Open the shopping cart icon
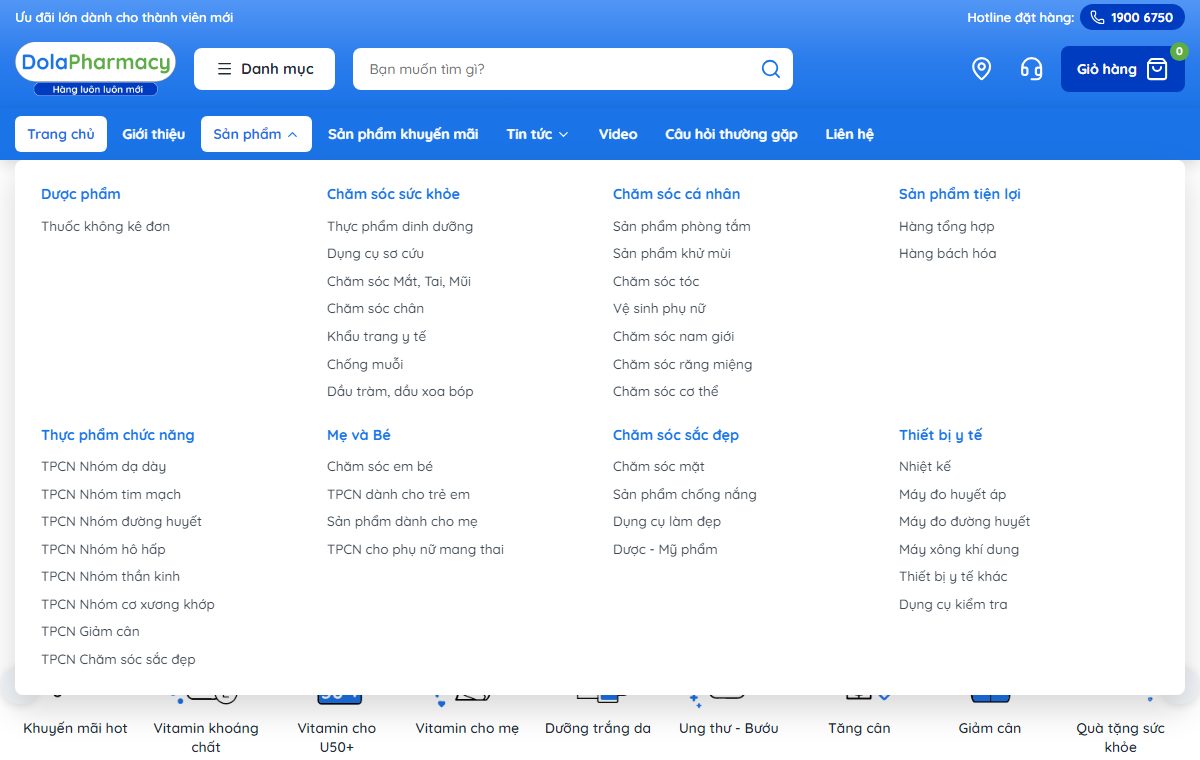Screen dimensions: 1200x760 1157,69
